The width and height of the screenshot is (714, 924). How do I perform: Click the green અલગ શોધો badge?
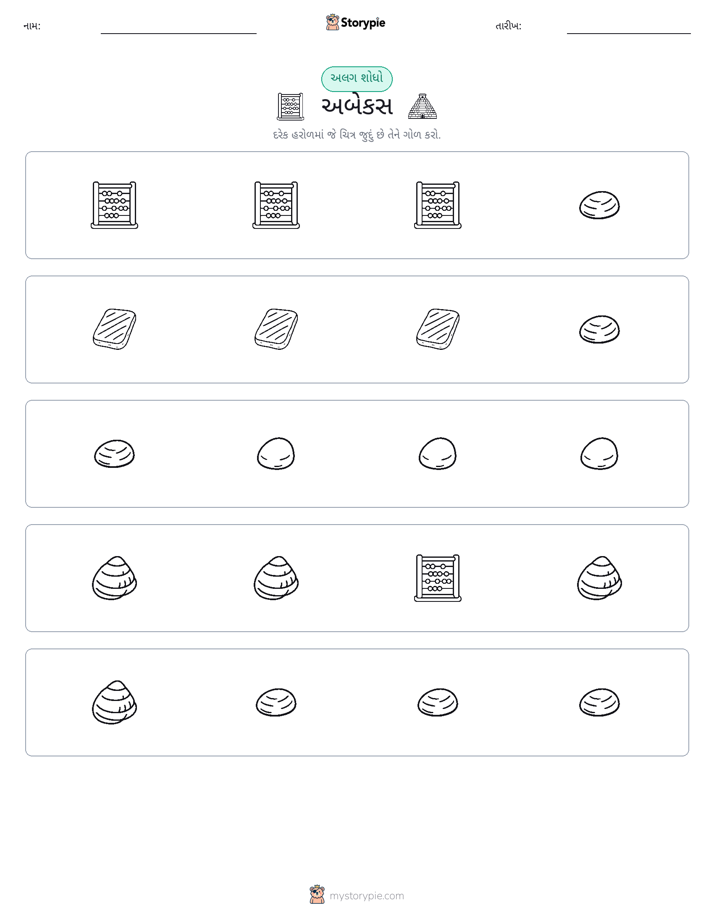point(357,78)
